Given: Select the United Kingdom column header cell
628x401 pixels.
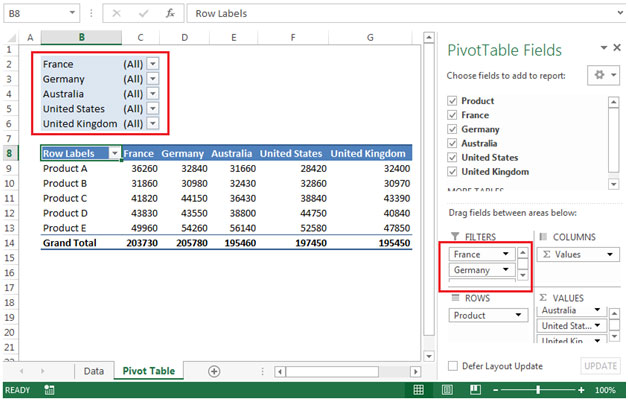Looking at the screenshot, I should (x=368, y=153).
